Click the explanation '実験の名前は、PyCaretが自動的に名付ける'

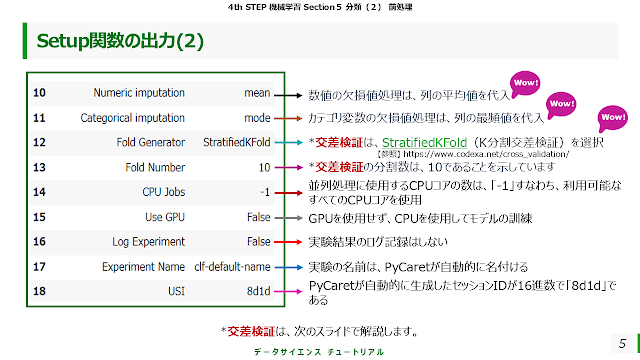(x=418, y=267)
